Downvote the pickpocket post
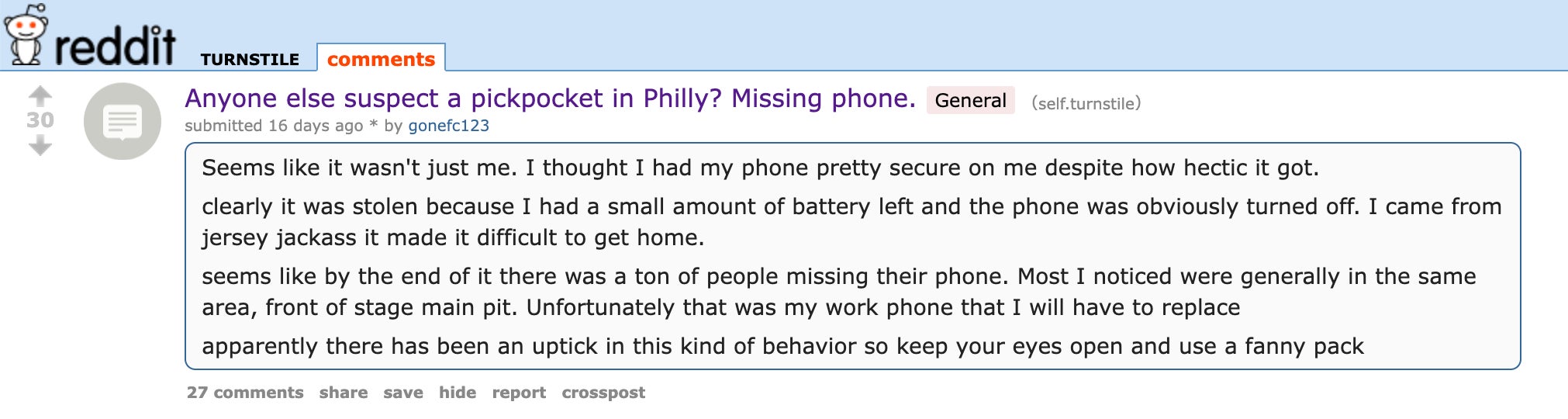The width and height of the screenshot is (1568, 419). pyautogui.click(x=40, y=145)
